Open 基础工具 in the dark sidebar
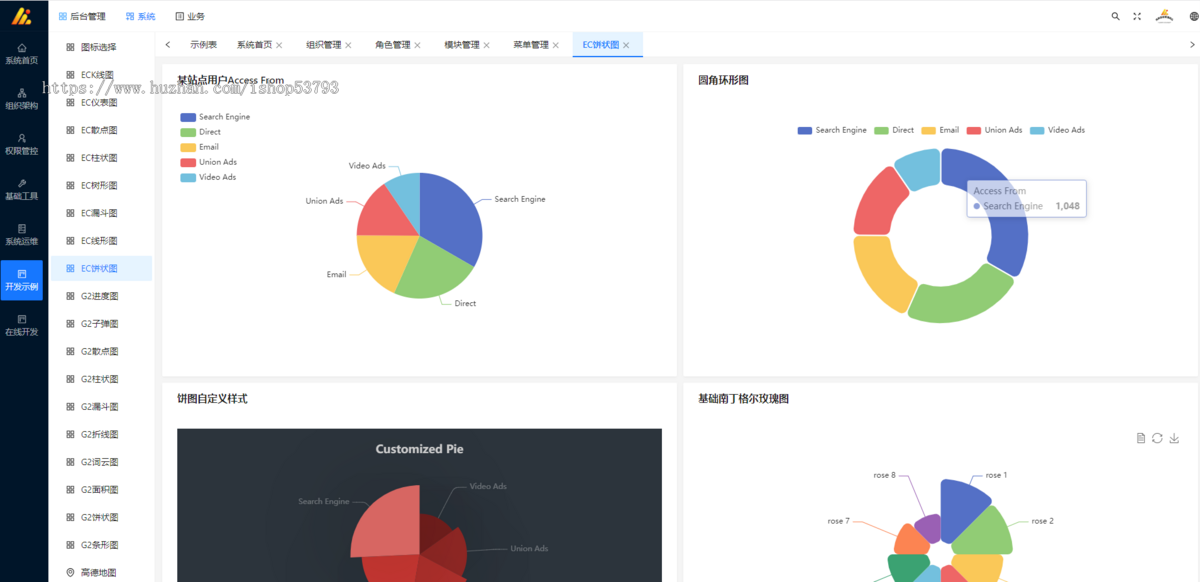Image resolution: width=1200 pixels, height=582 pixels. [22, 190]
